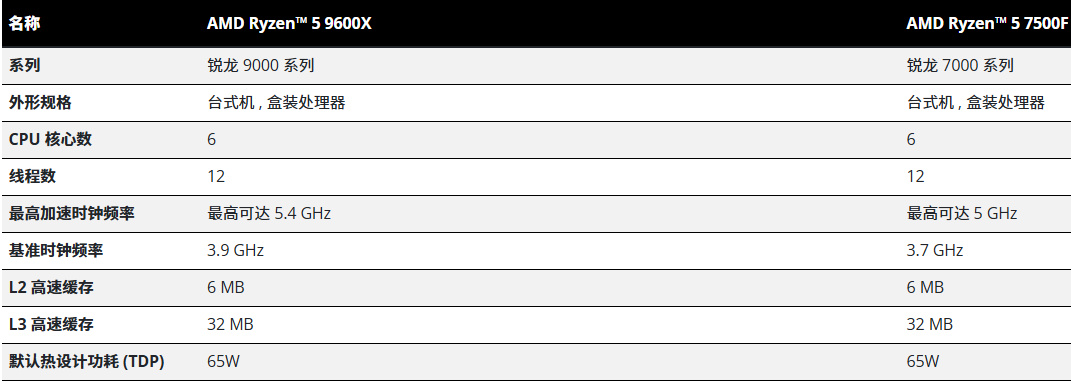Select the 锐龙 7000 系列 cell
1071x385 pixels.
tap(960, 66)
